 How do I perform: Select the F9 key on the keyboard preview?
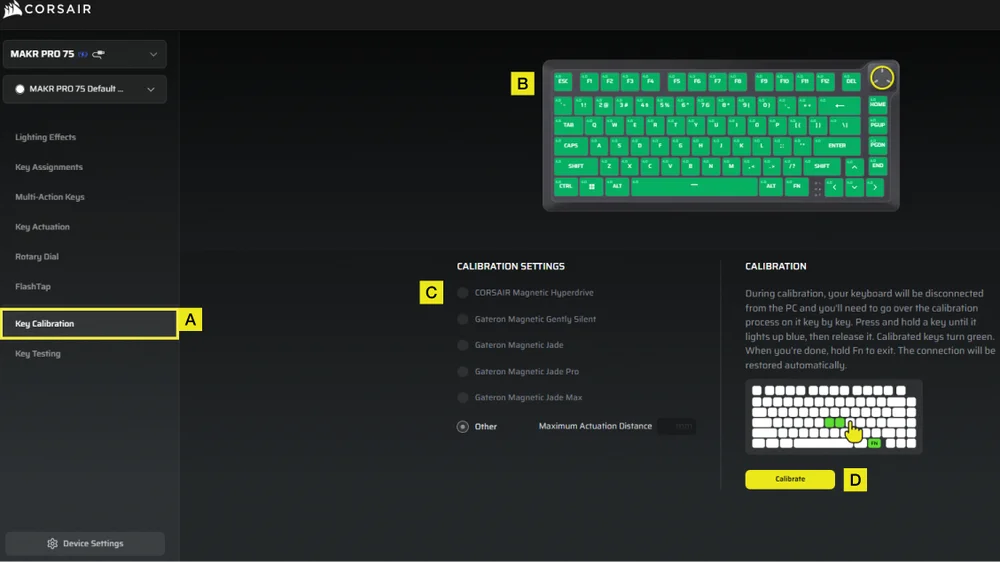764,82
